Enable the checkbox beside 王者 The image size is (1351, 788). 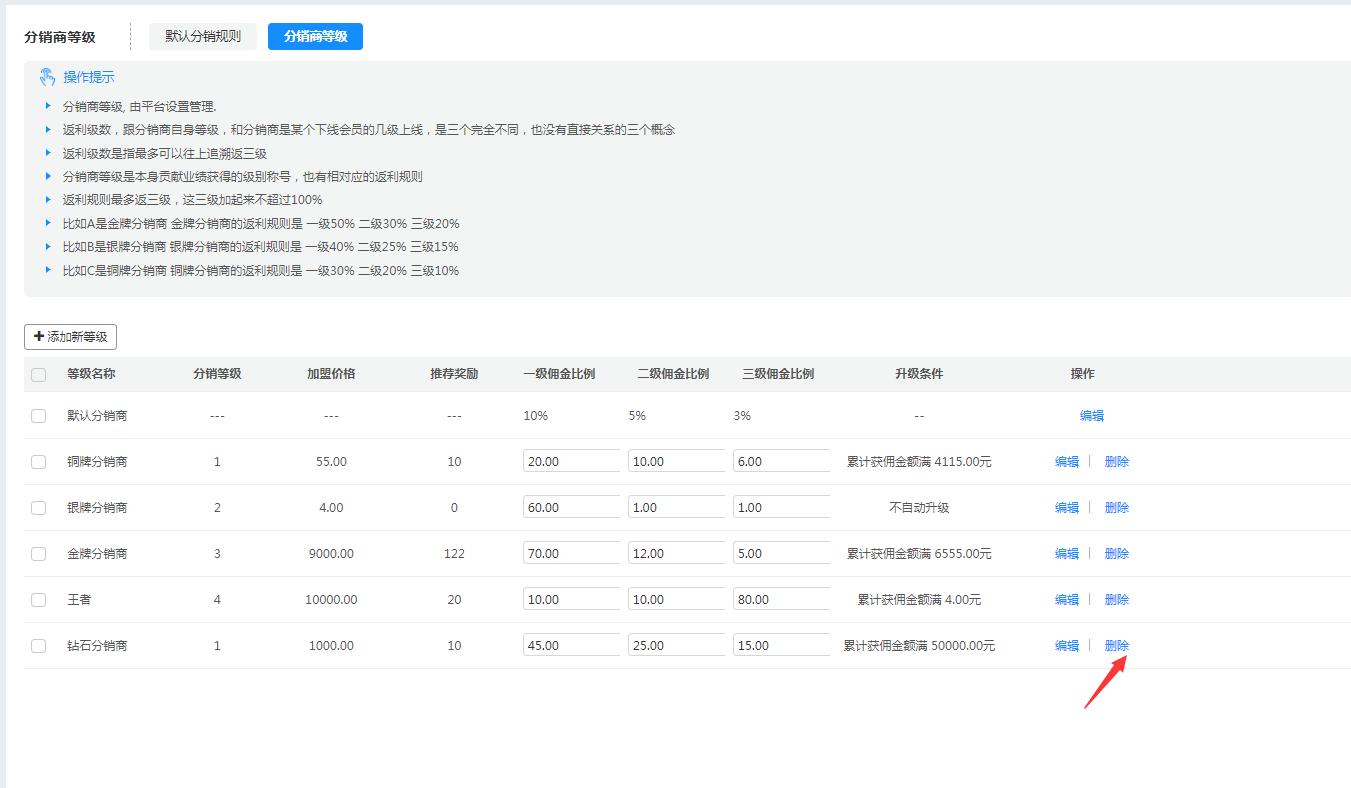[38, 600]
